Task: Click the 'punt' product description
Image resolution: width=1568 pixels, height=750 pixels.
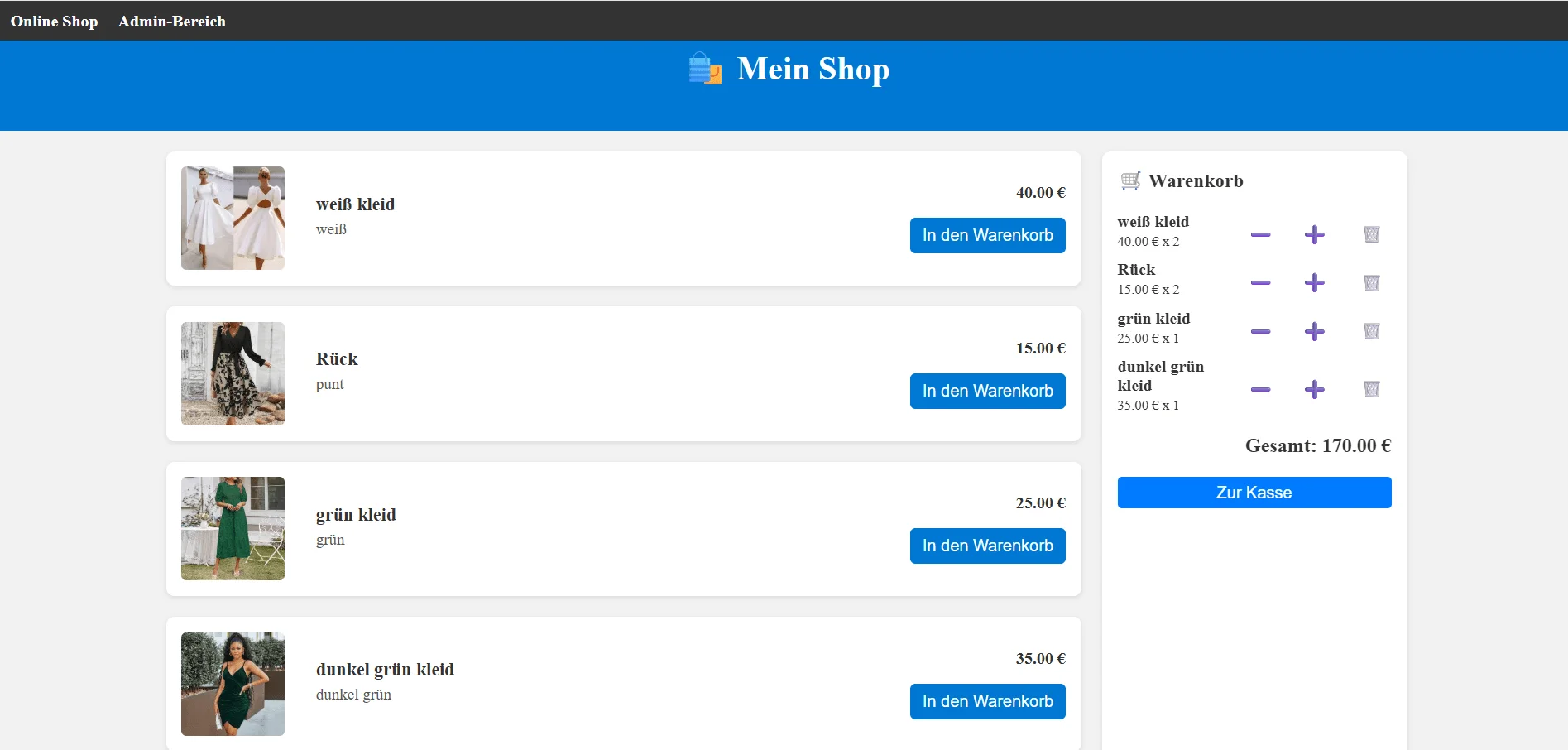Action: [329, 385]
